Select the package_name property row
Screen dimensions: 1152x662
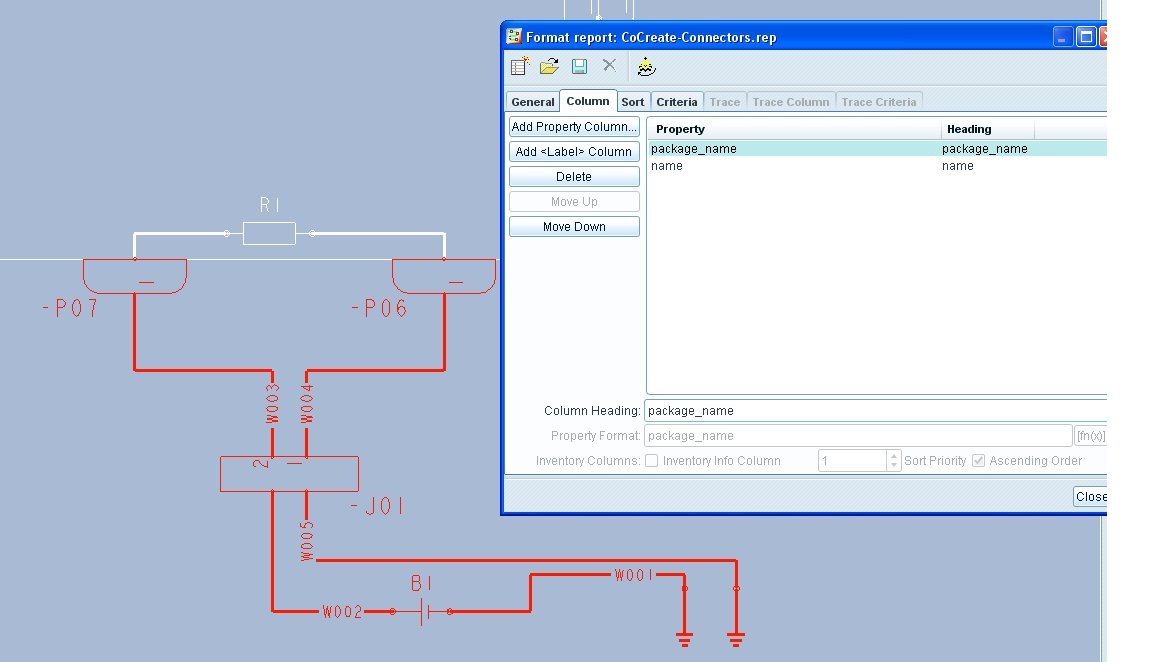coord(877,148)
